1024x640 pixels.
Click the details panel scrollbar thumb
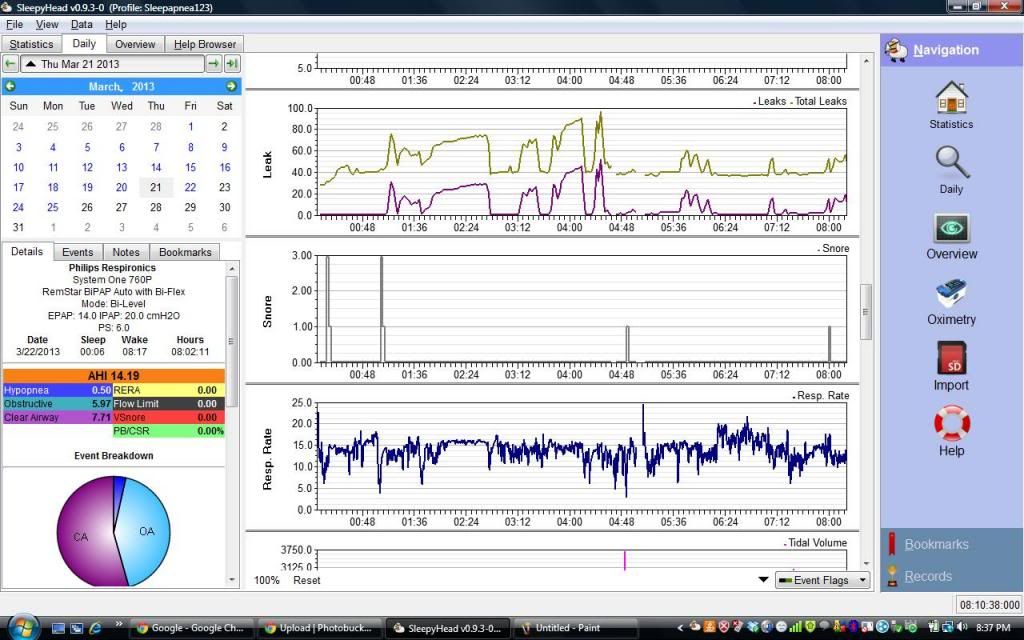[231, 342]
